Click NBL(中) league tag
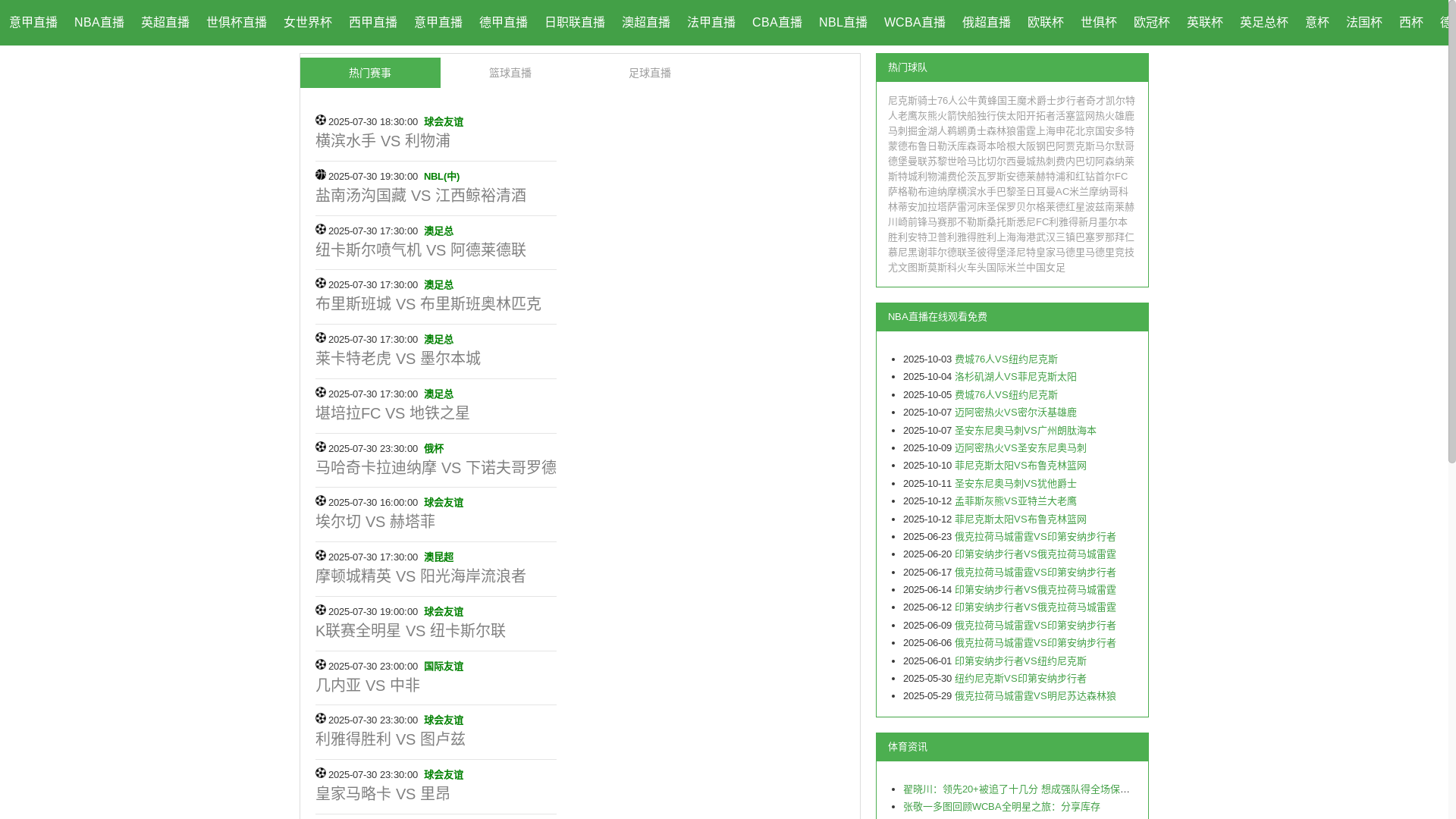Viewport: 1456px width, 819px height. click(x=441, y=177)
